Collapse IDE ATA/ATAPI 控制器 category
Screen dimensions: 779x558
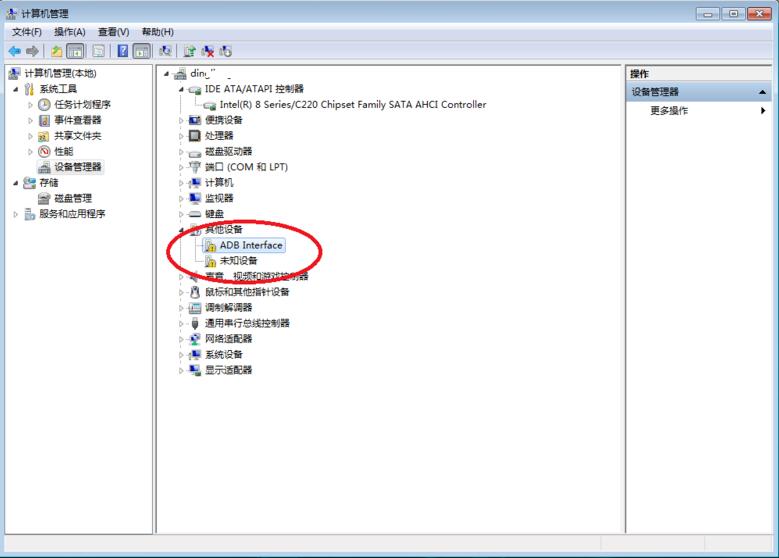click(181, 89)
